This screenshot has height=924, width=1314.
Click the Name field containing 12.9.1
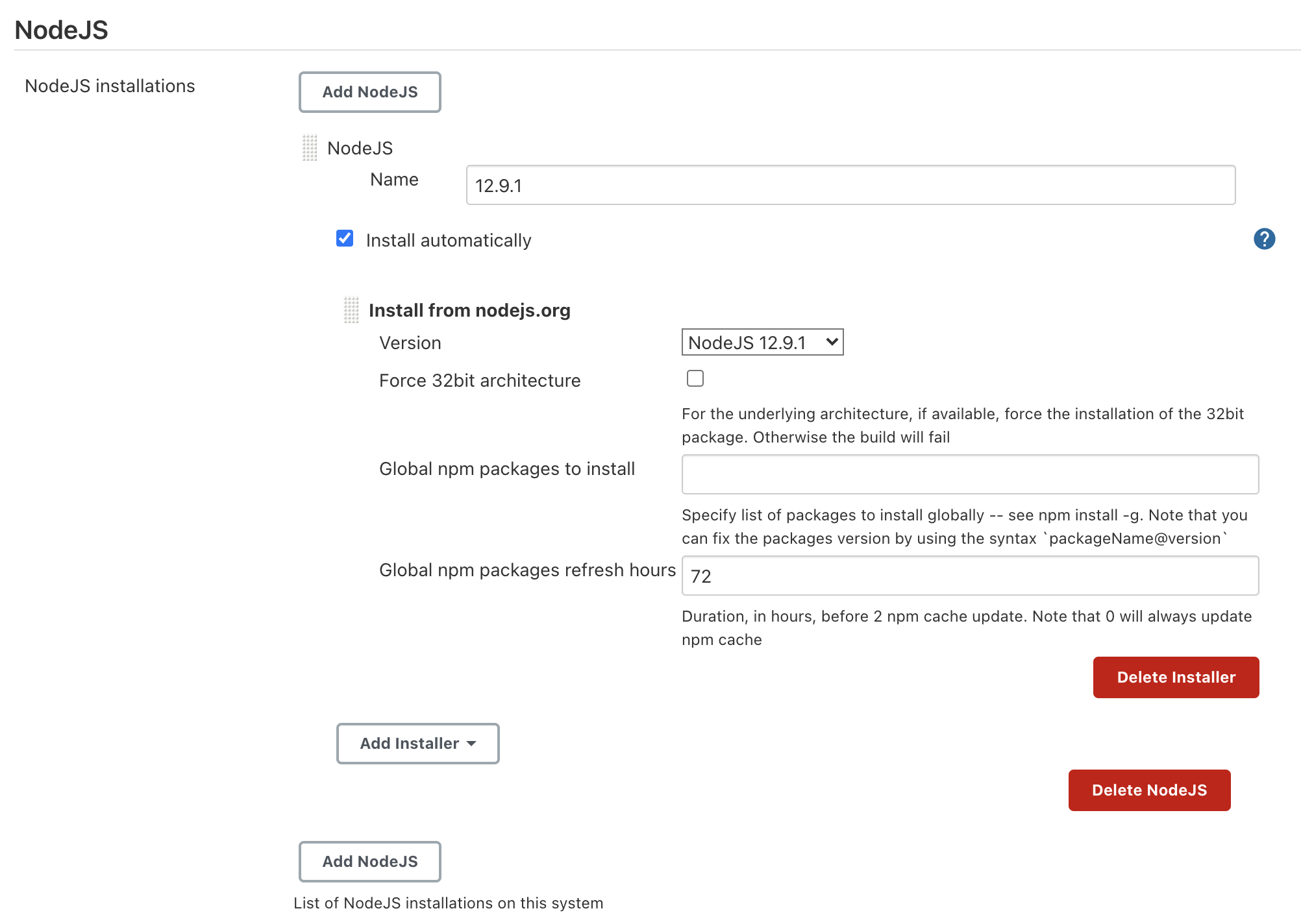pyautogui.click(x=850, y=186)
